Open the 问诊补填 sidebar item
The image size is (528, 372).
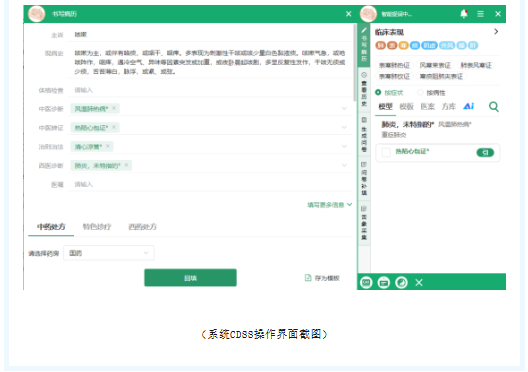[364, 178]
